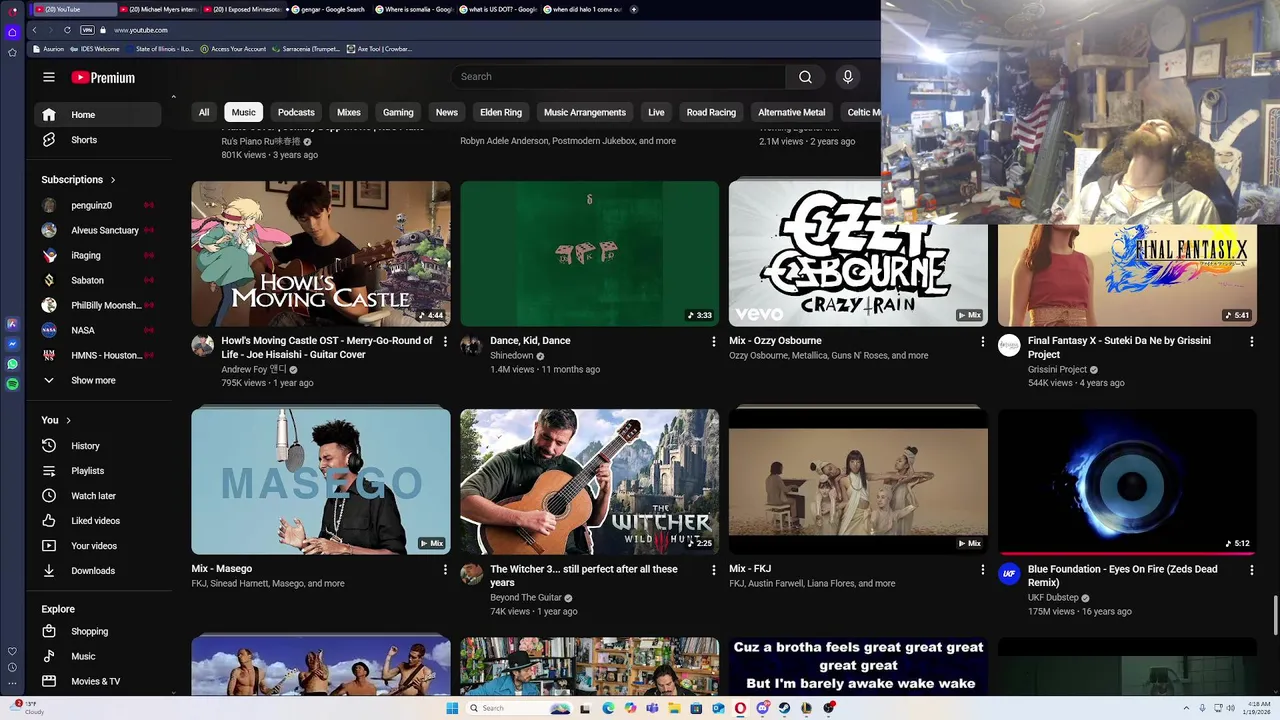Open Messenger in the Opera sidebar
The width and height of the screenshot is (1280, 720).
(12, 344)
